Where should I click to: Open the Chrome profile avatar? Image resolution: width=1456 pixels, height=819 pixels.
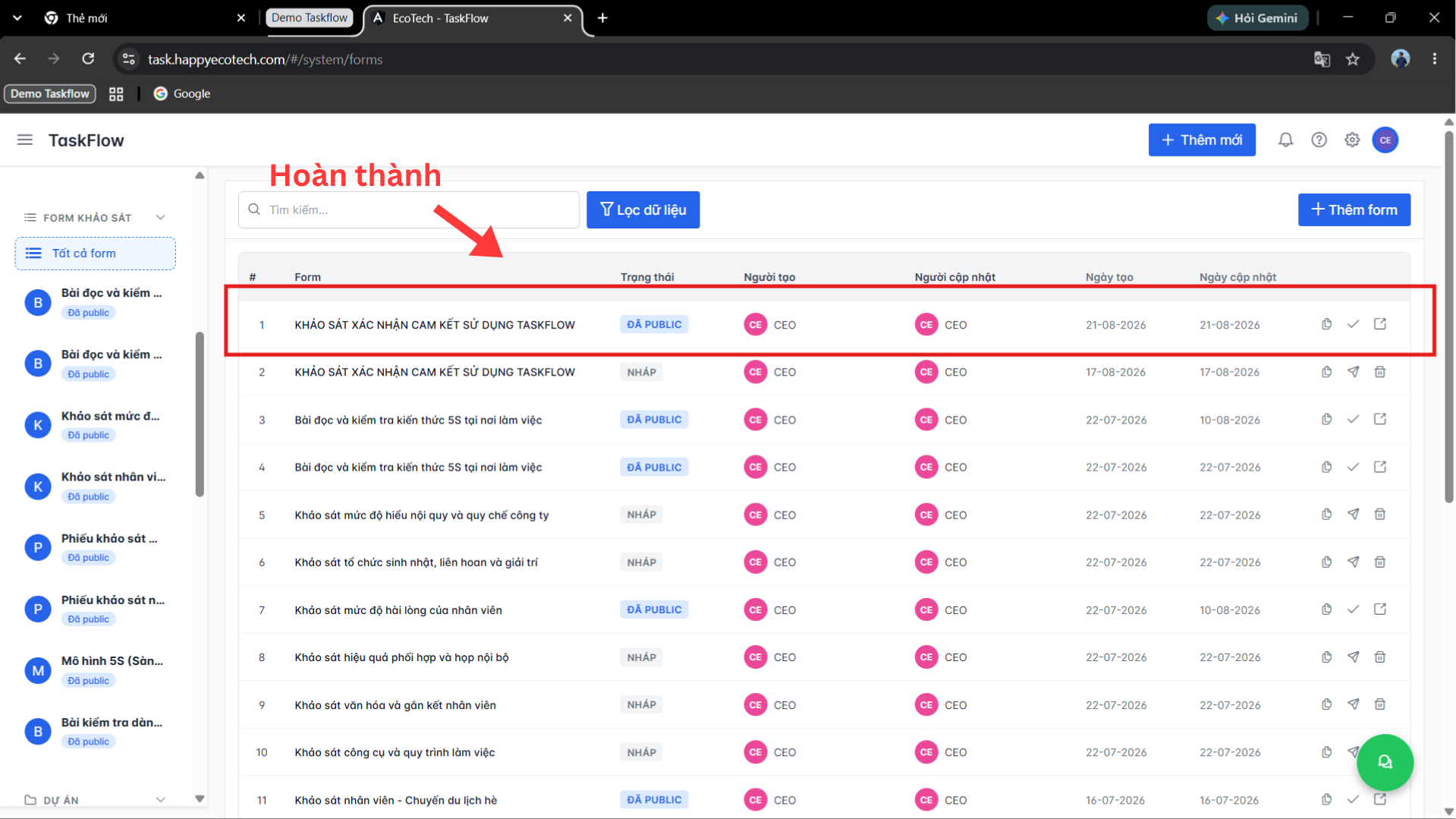tap(1400, 59)
